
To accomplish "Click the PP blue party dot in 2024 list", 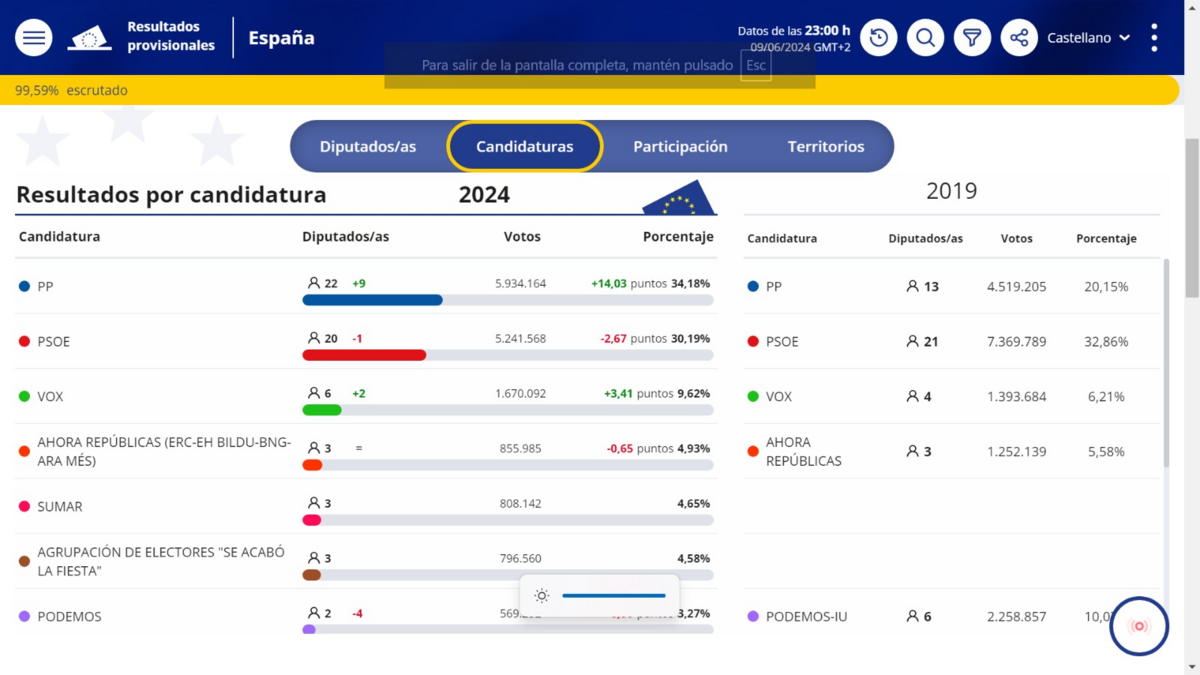I will click(x=25, y=286).
